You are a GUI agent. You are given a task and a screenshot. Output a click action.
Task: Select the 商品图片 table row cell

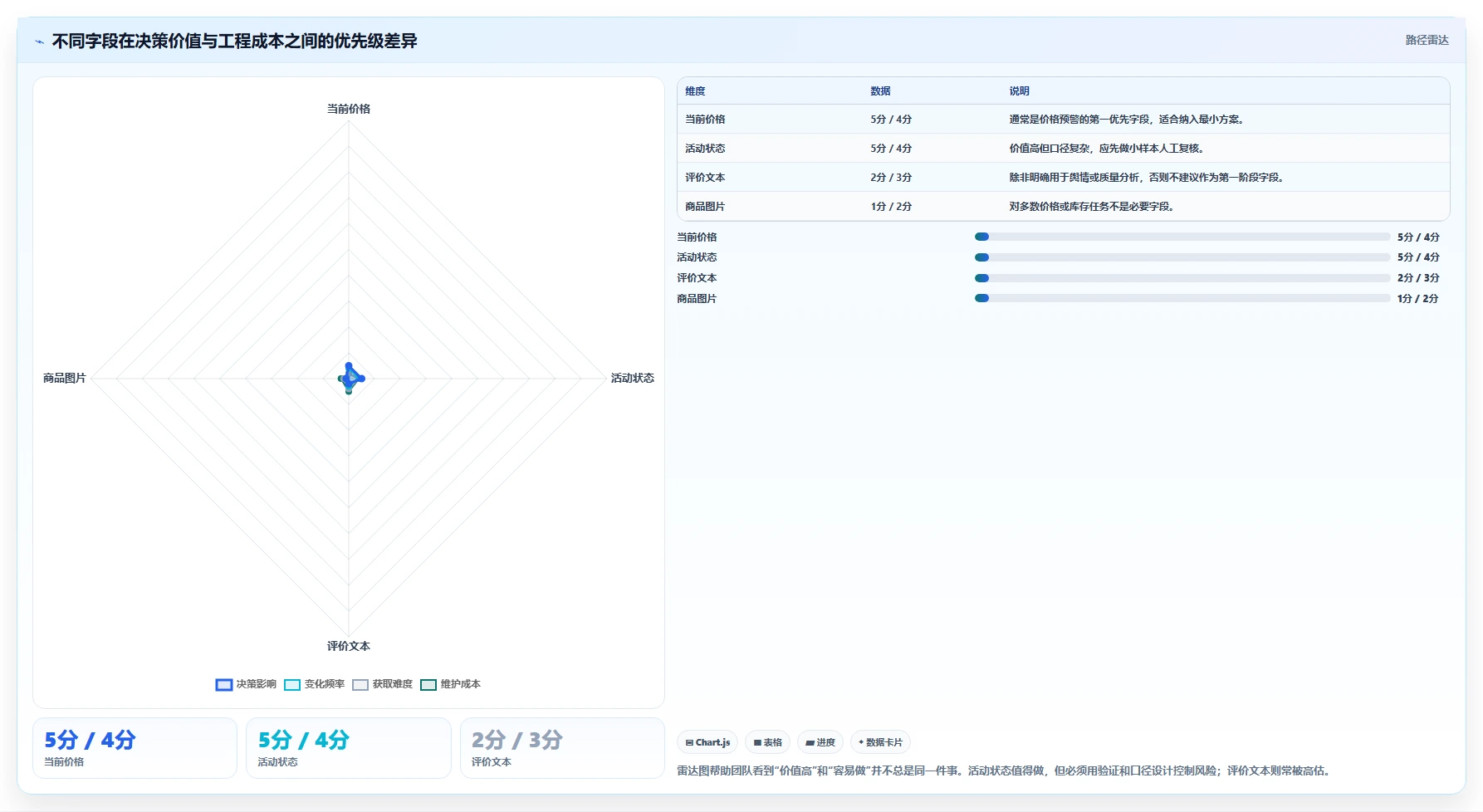(x=705, y=207)
